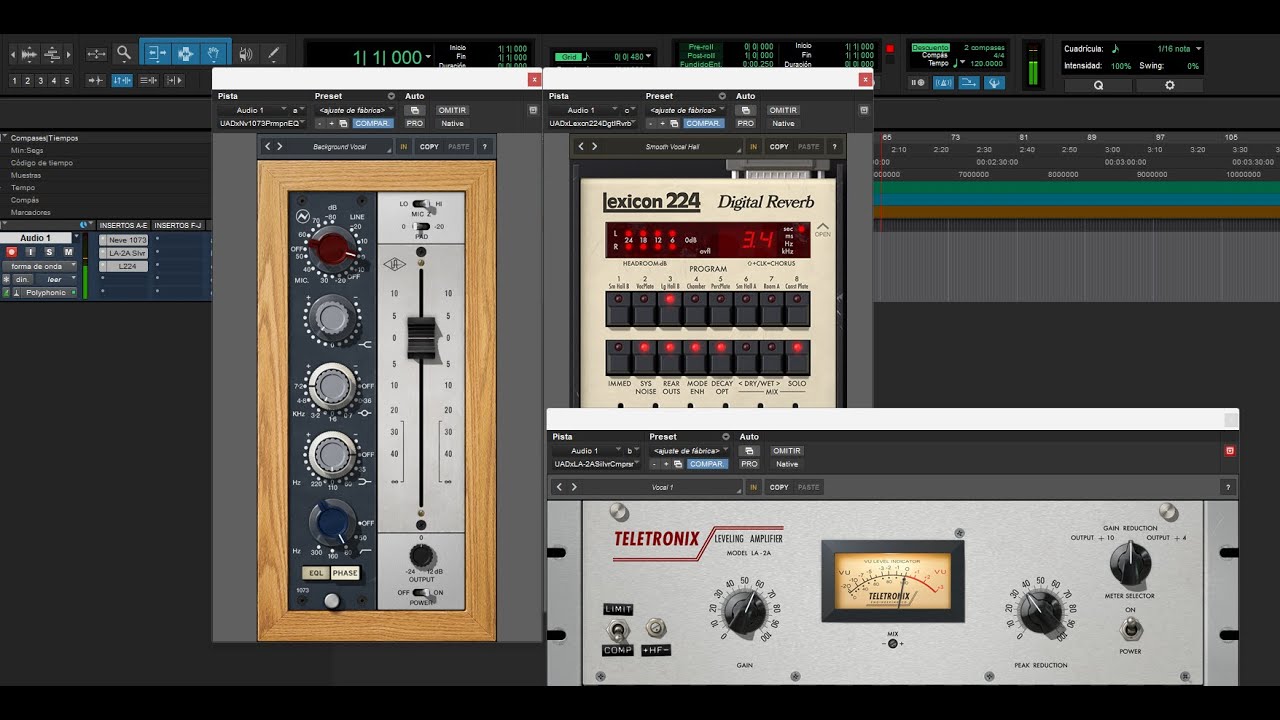Select the Pencil tool
Viewport: 1280px width, 720px height.
[272, 54]
